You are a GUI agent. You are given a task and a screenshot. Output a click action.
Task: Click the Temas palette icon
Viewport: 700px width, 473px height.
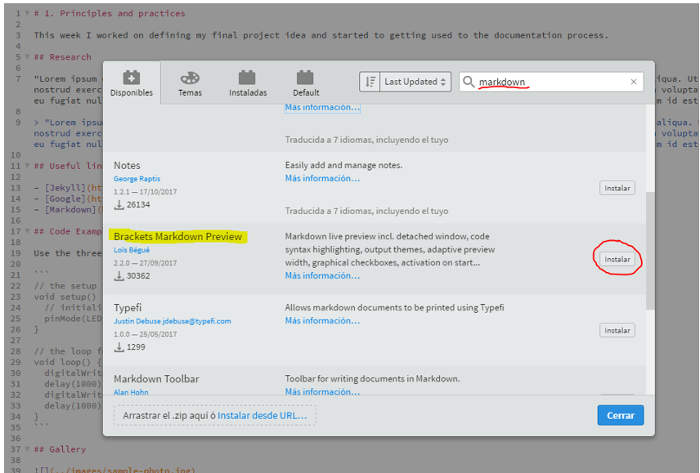[190, 78]
